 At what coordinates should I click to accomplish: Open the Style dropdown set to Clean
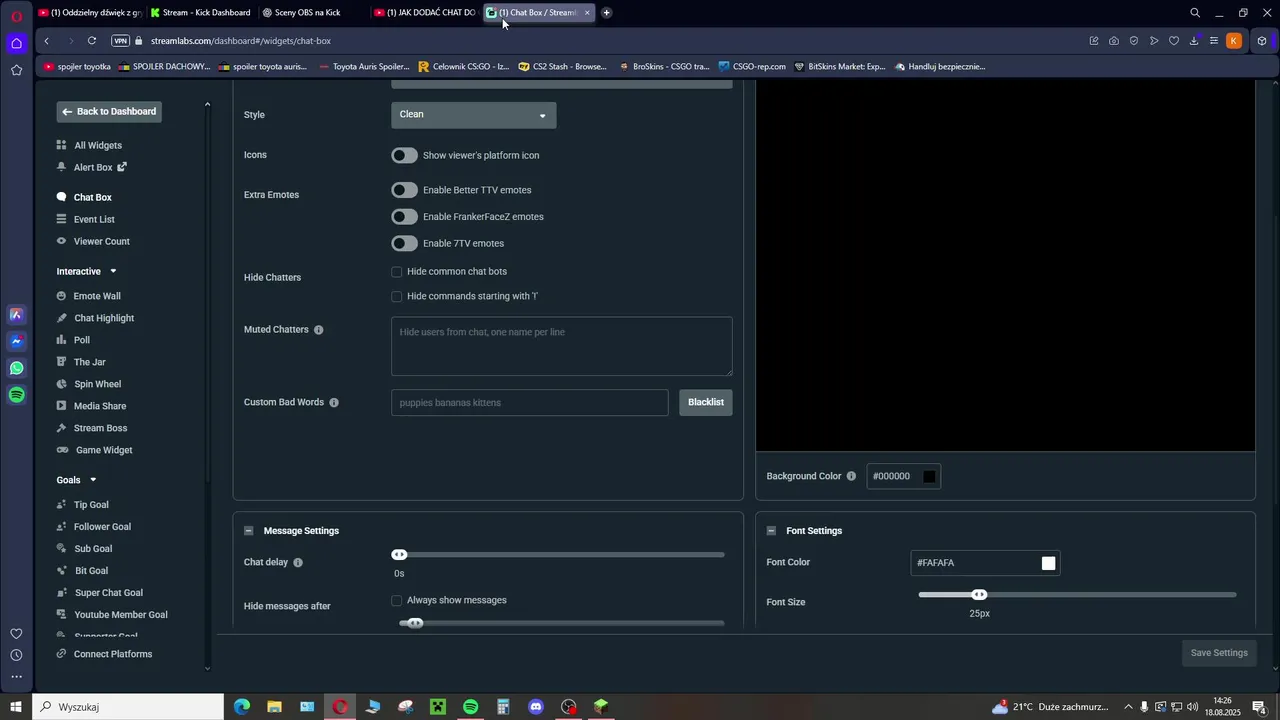tap(473, 114)
